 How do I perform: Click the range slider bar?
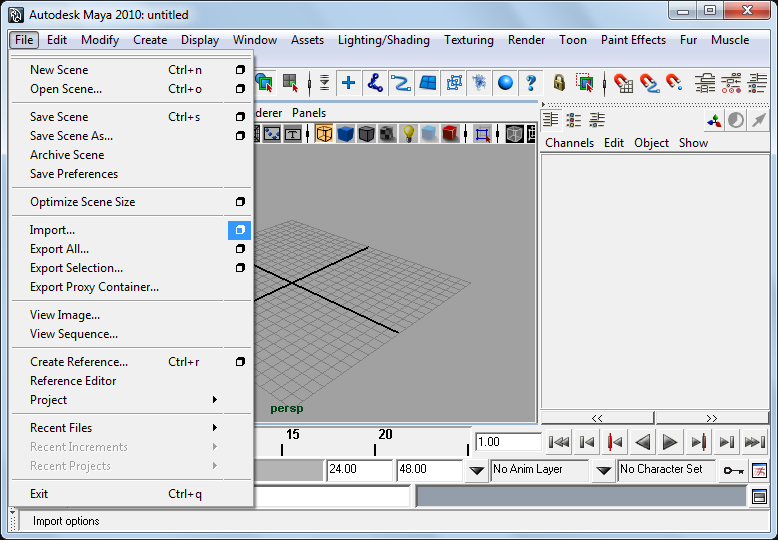[289, 470]
